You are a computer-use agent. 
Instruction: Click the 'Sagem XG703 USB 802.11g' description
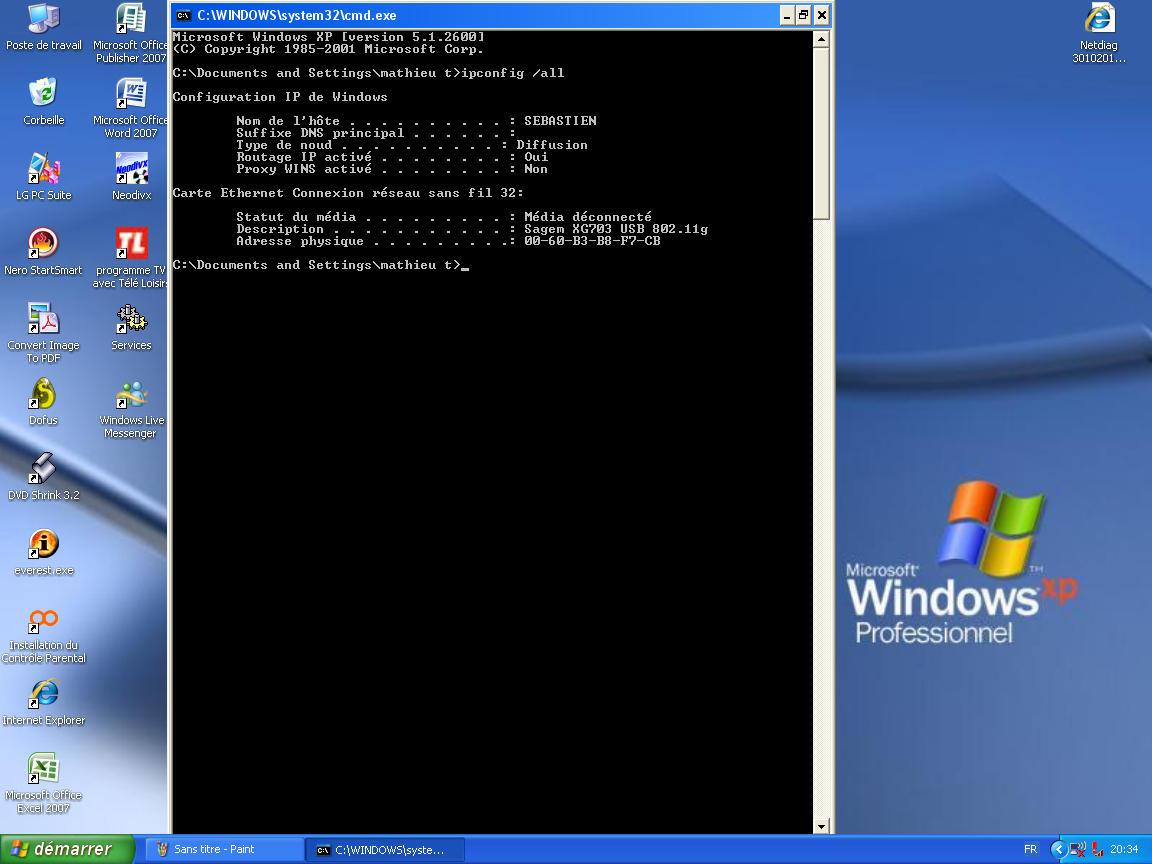[x=616, y=228]
